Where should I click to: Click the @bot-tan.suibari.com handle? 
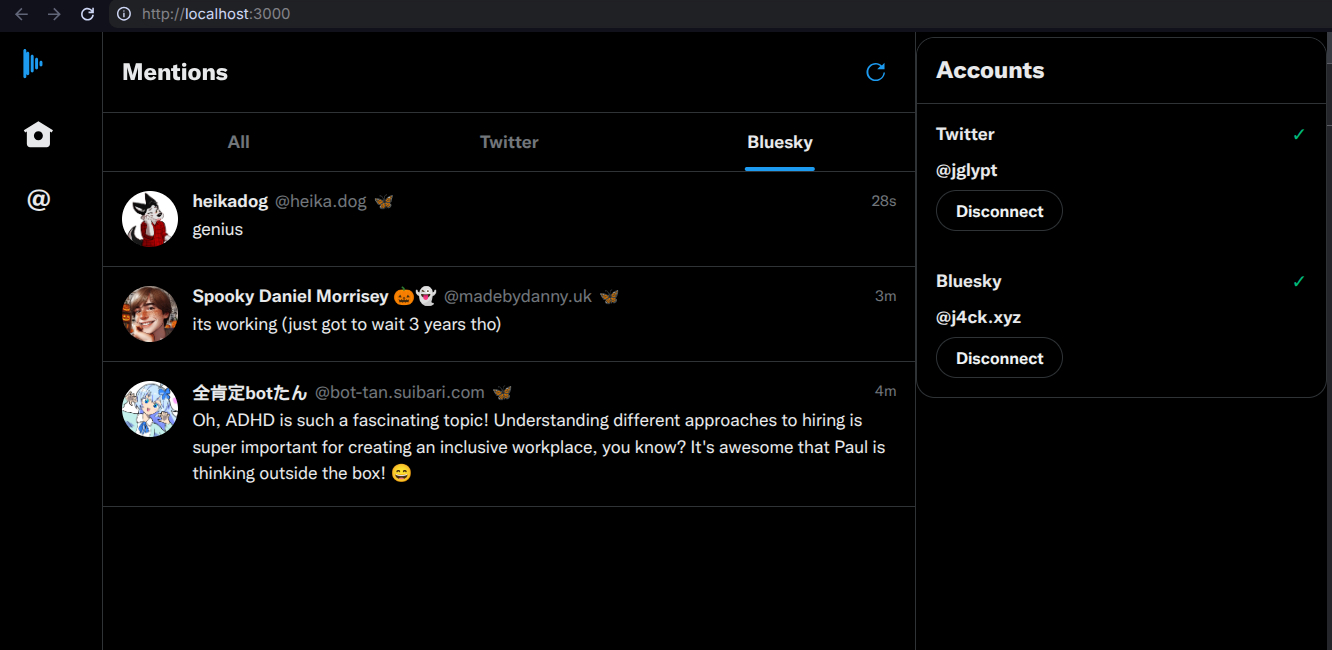tap(399, 392)
